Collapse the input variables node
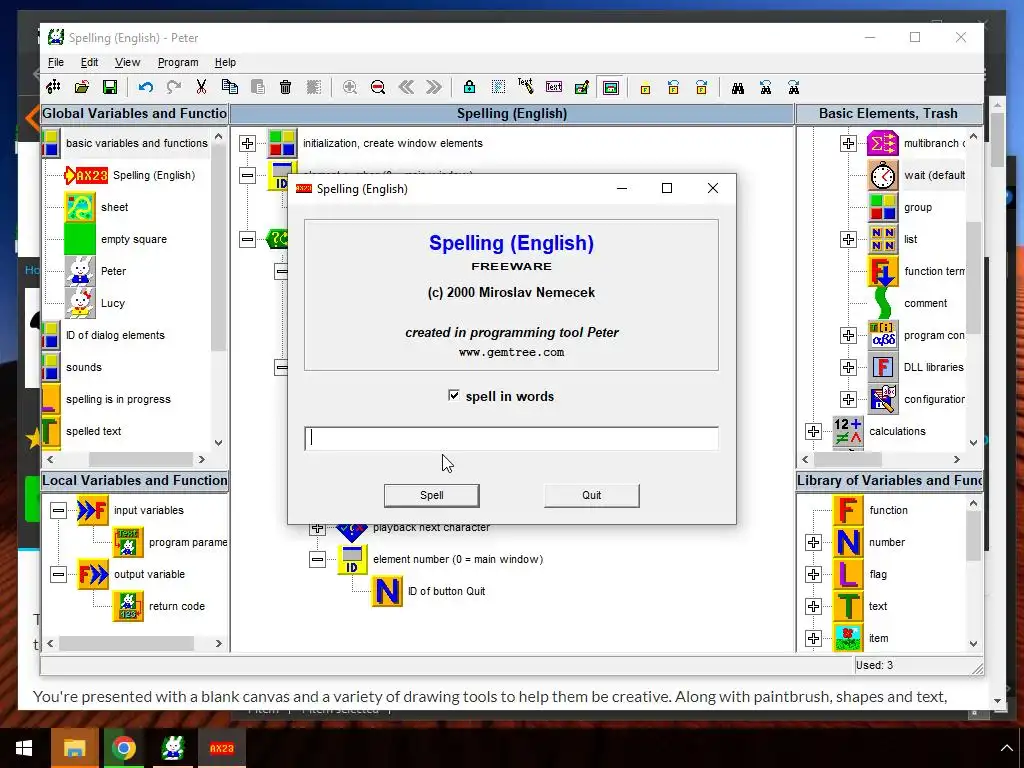The image size is (1024, 768). [x=59, y=510]
